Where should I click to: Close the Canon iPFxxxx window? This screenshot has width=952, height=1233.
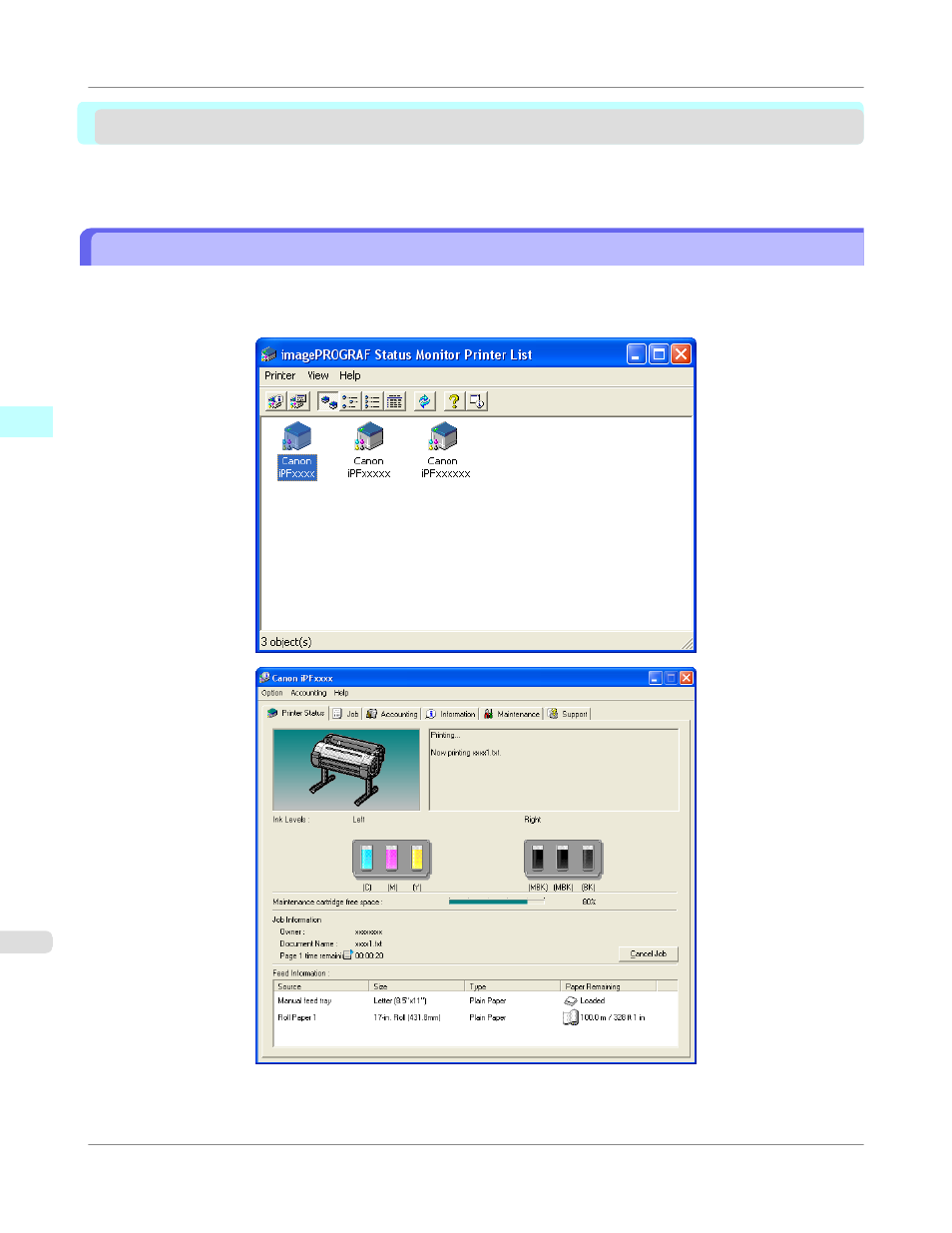(687, 678)
